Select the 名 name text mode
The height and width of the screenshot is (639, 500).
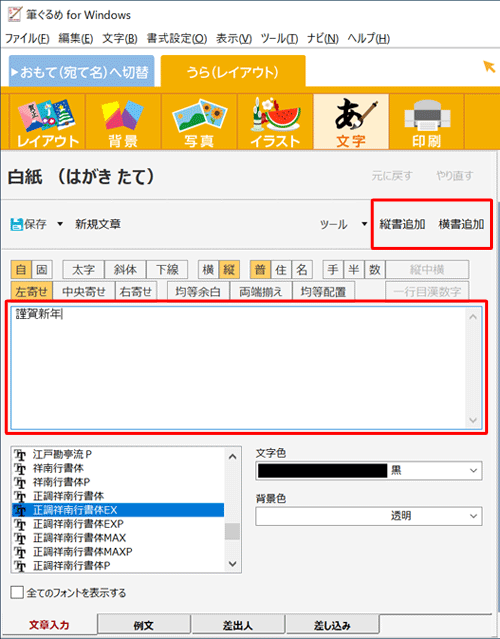302,269
